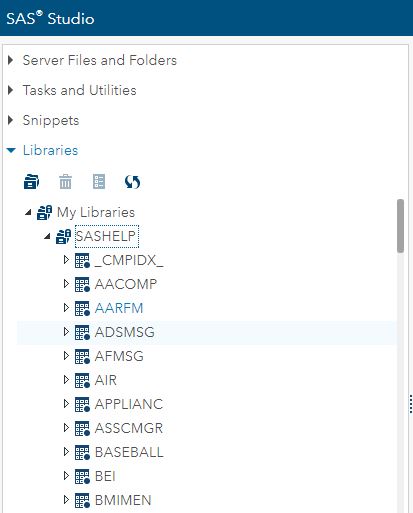This screenshot has width=413, height=513.
Task: Collapse the Libraries section arrow
Action: click(x=11, y=150)
